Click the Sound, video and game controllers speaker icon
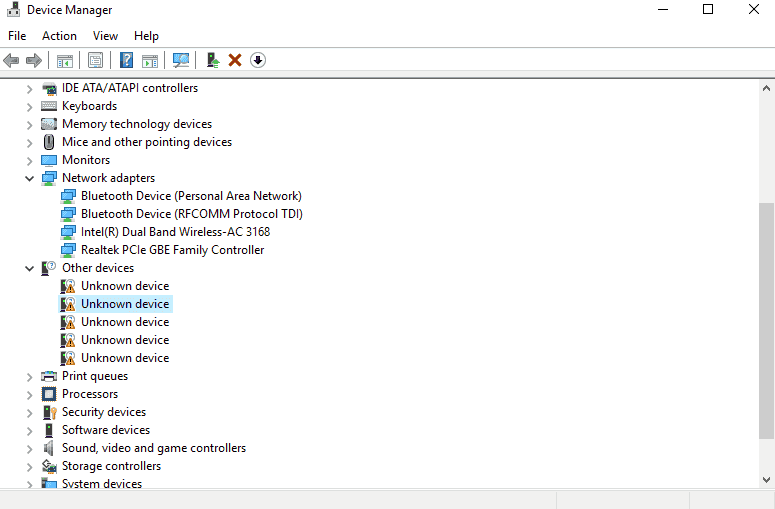Screen dimensions: 775x509 (x=48, y=448)
